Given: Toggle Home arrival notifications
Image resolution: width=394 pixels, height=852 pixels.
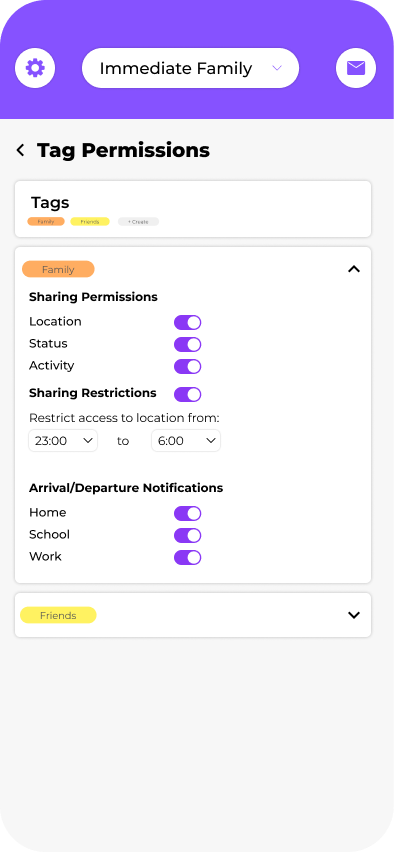Looking at the screenshot, I should pos(187,513).
